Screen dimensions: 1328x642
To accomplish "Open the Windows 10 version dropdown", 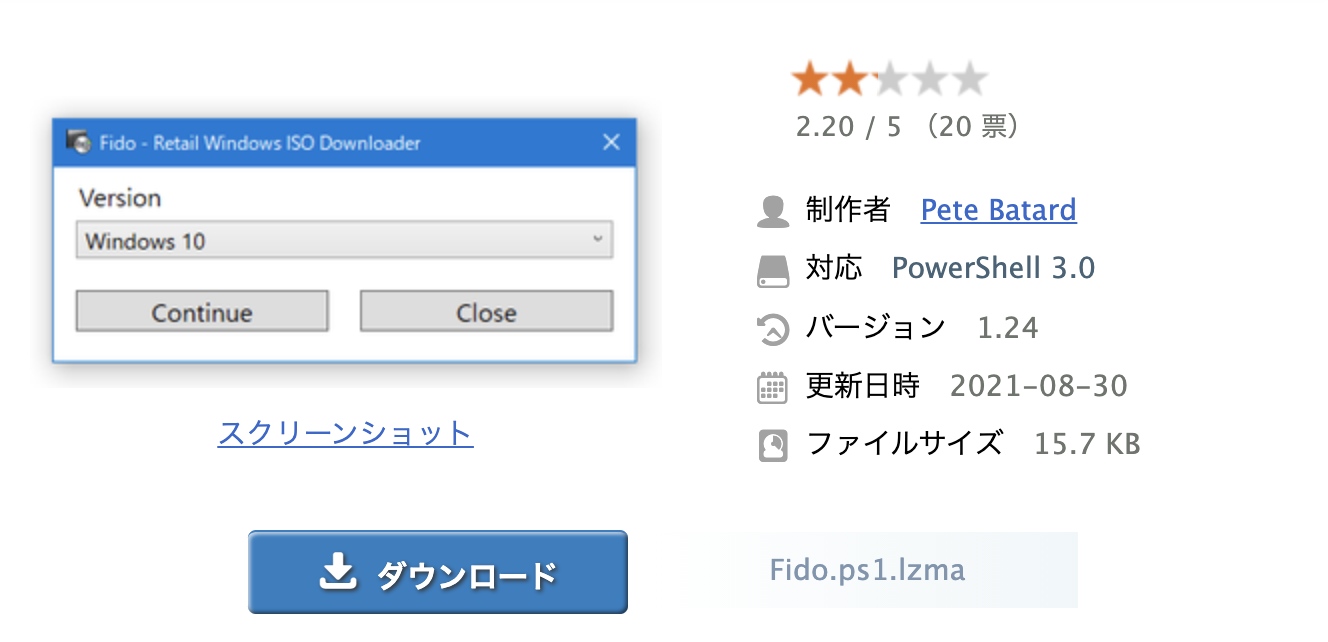I will tap(344, 241).
